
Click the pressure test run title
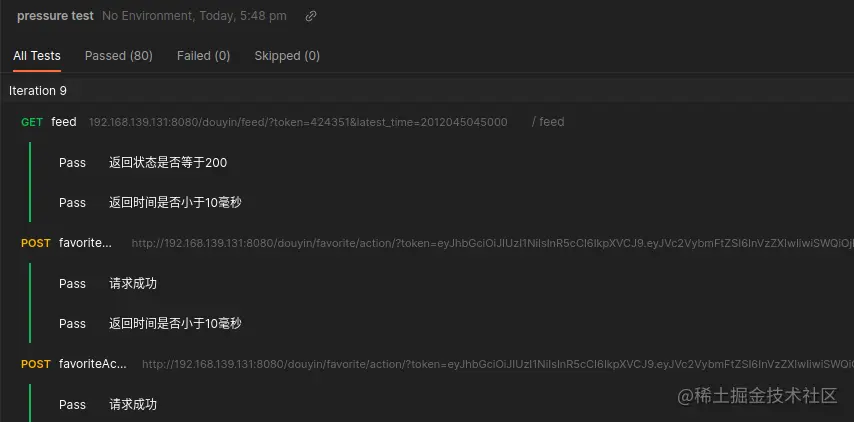pyautogui.click(x=55, y=16)
